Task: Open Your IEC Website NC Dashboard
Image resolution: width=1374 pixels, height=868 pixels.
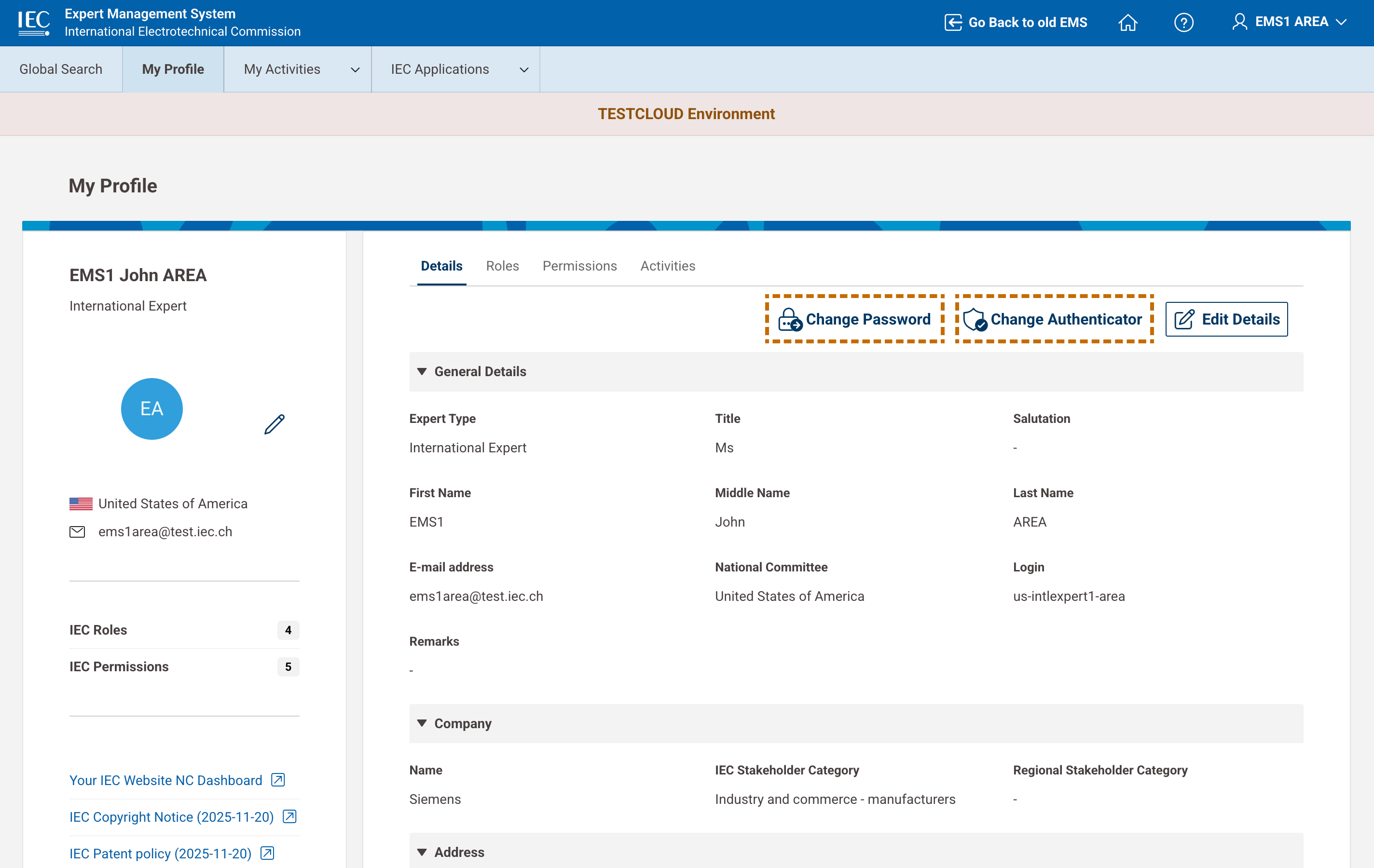Action: (x=165, y=780)
